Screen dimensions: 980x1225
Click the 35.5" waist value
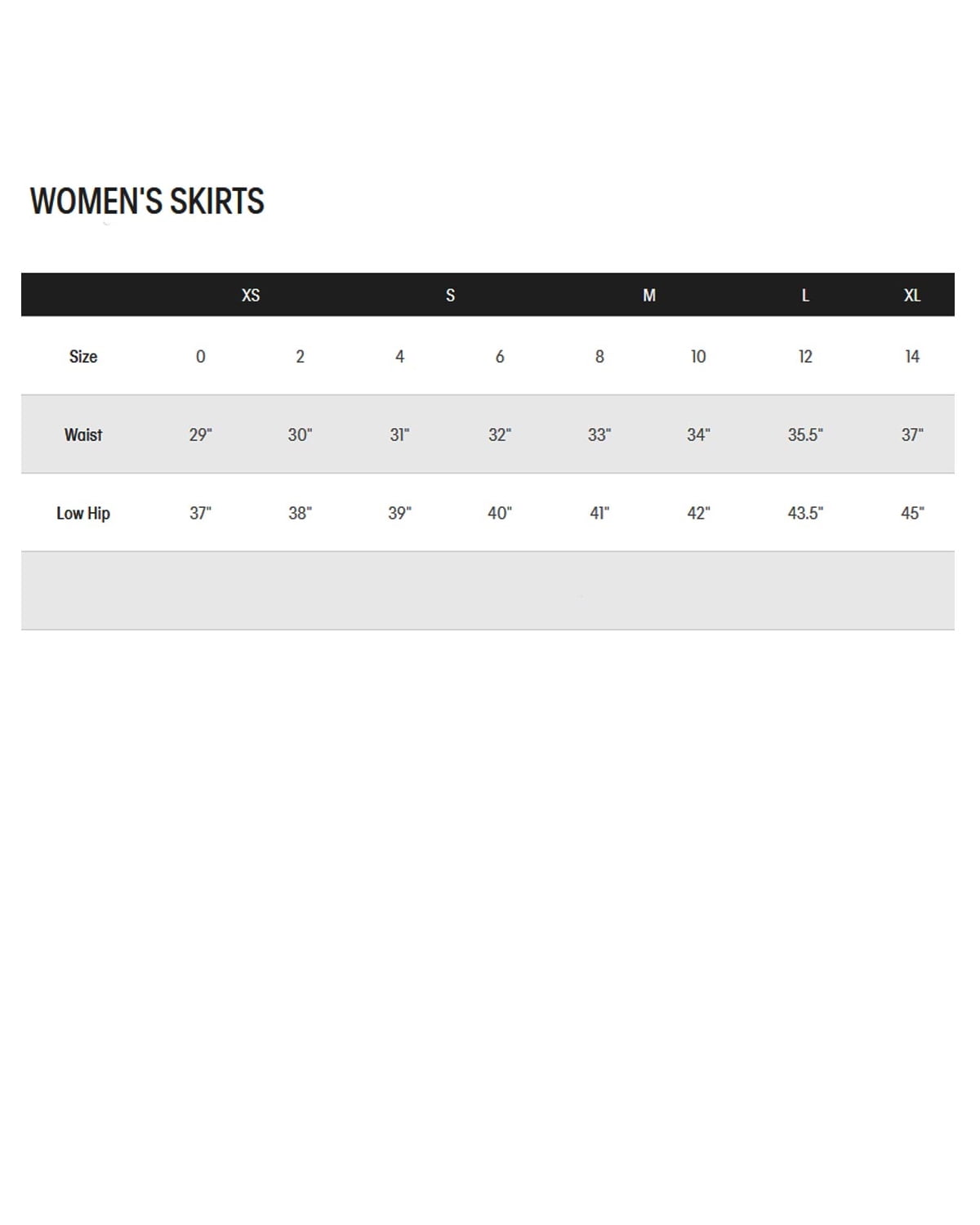coord(805,435)
